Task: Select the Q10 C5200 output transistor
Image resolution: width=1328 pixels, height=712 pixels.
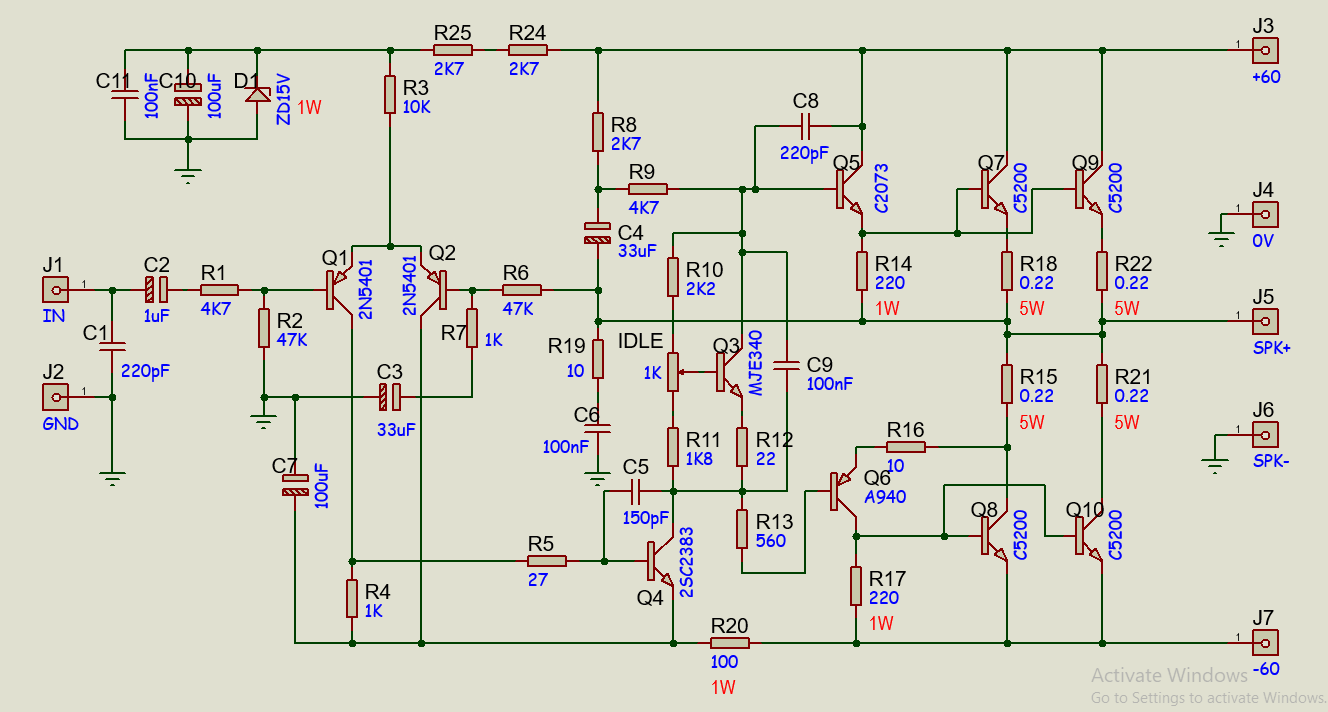Action: (1087, 536)
